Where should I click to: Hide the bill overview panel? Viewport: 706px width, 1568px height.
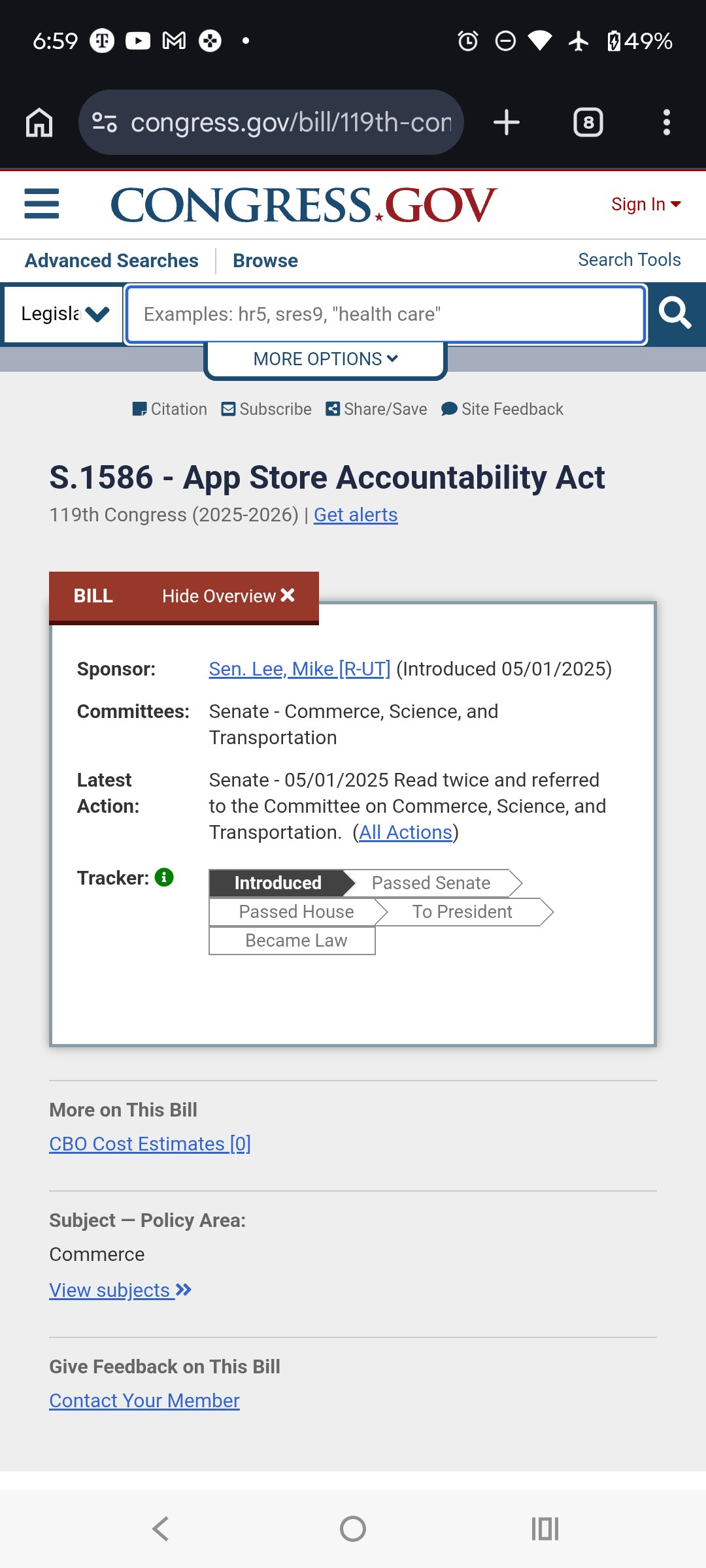[x=228, y=596]
